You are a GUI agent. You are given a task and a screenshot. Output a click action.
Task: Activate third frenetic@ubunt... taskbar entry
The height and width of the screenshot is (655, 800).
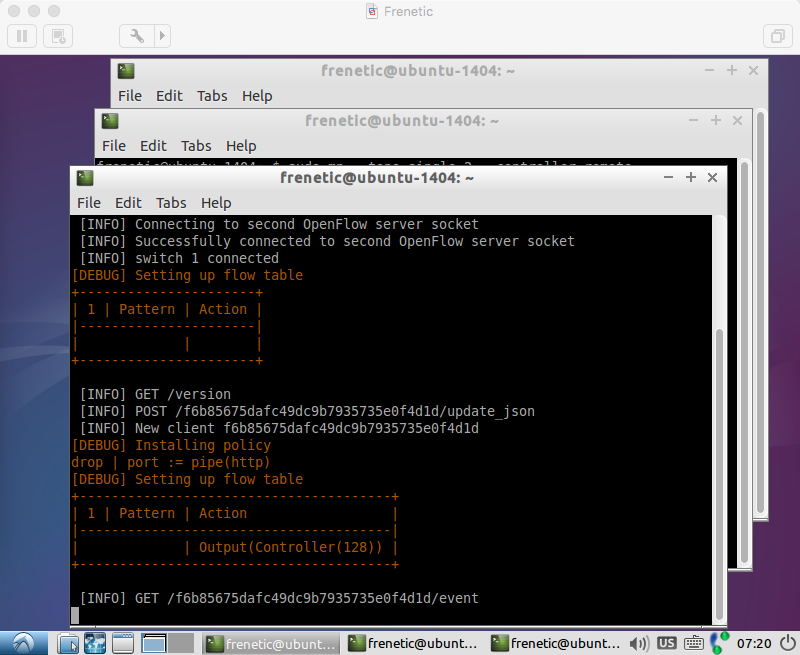[556, 644]
